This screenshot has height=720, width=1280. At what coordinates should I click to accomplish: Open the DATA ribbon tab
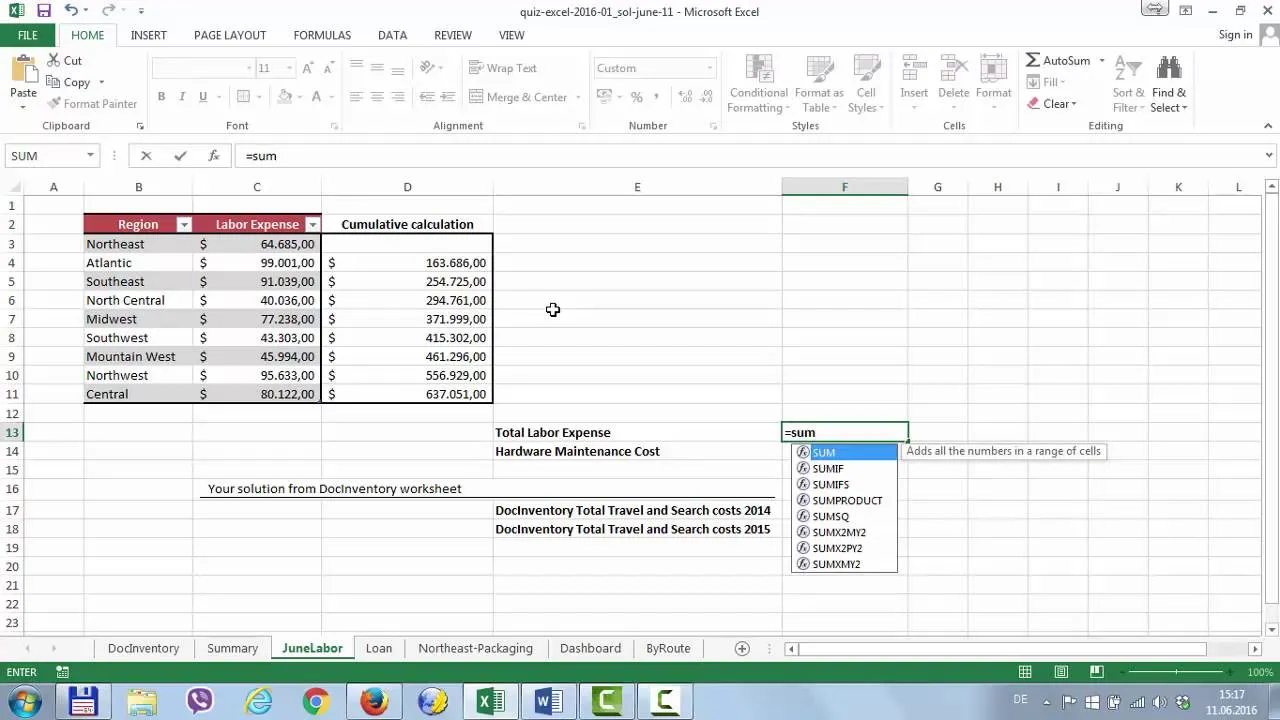pos(392,35)
